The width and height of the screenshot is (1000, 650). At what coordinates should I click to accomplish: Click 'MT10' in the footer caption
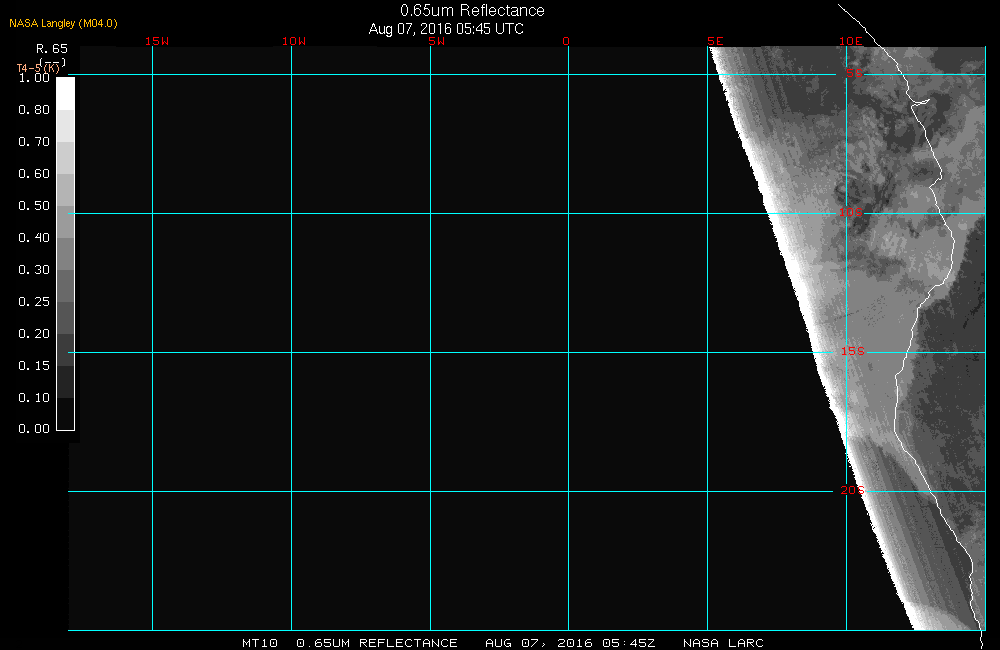pos(260,643)
